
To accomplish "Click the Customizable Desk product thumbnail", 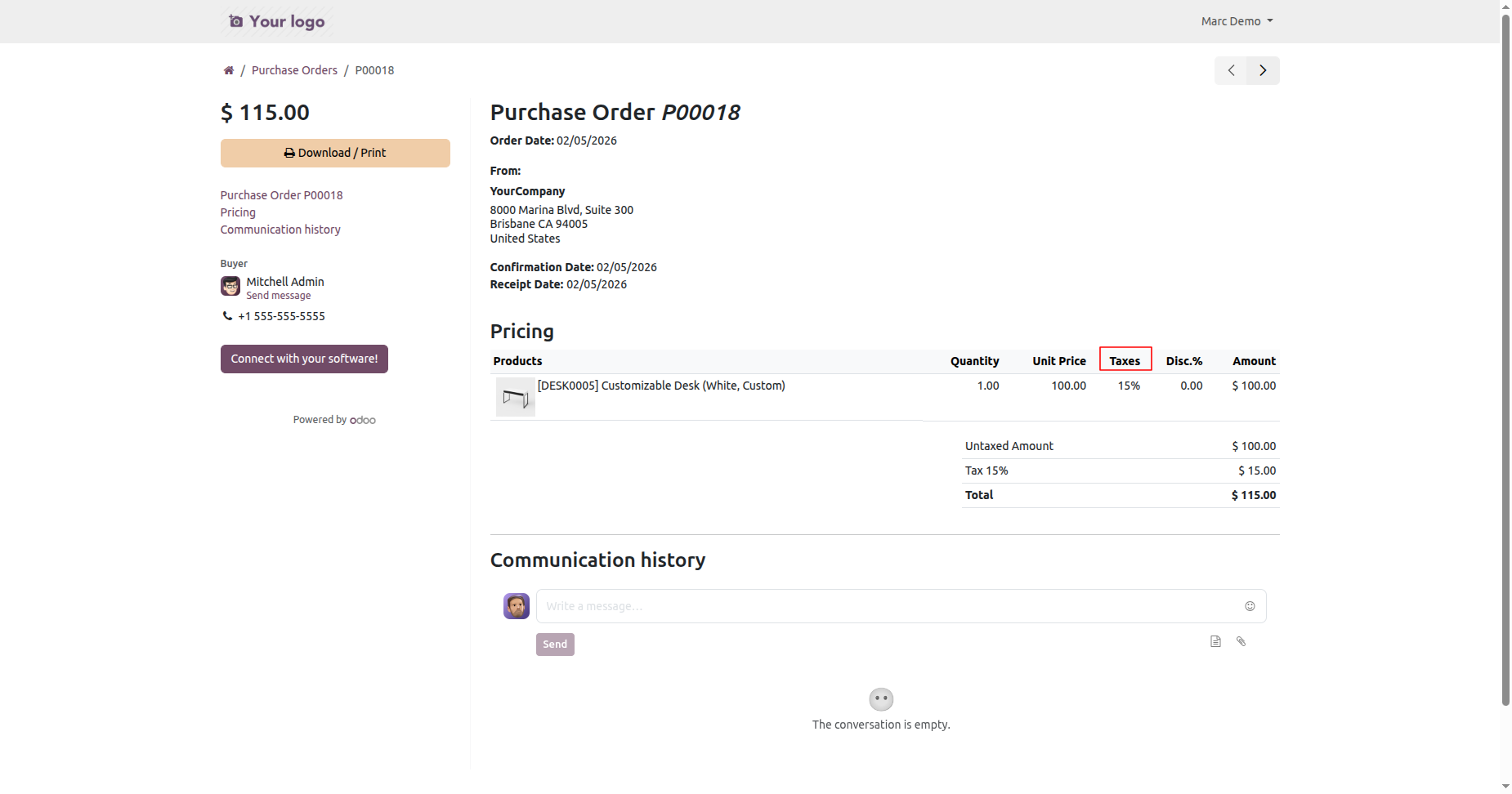I will (x=515, y=397).
